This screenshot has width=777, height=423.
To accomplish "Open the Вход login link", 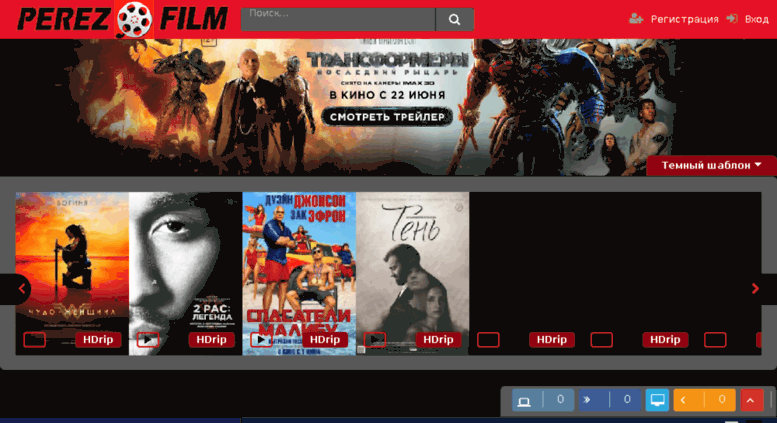I will 757,19.
